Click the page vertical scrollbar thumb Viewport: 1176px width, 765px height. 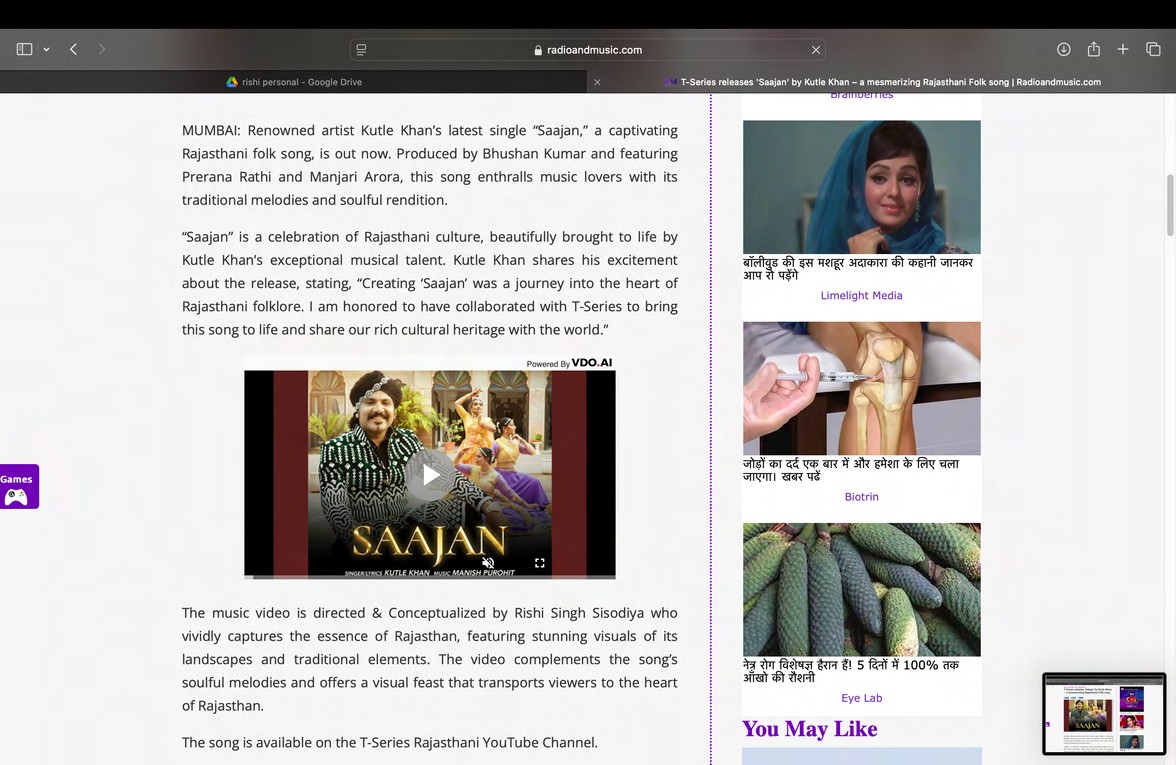tap(1170, 206)
